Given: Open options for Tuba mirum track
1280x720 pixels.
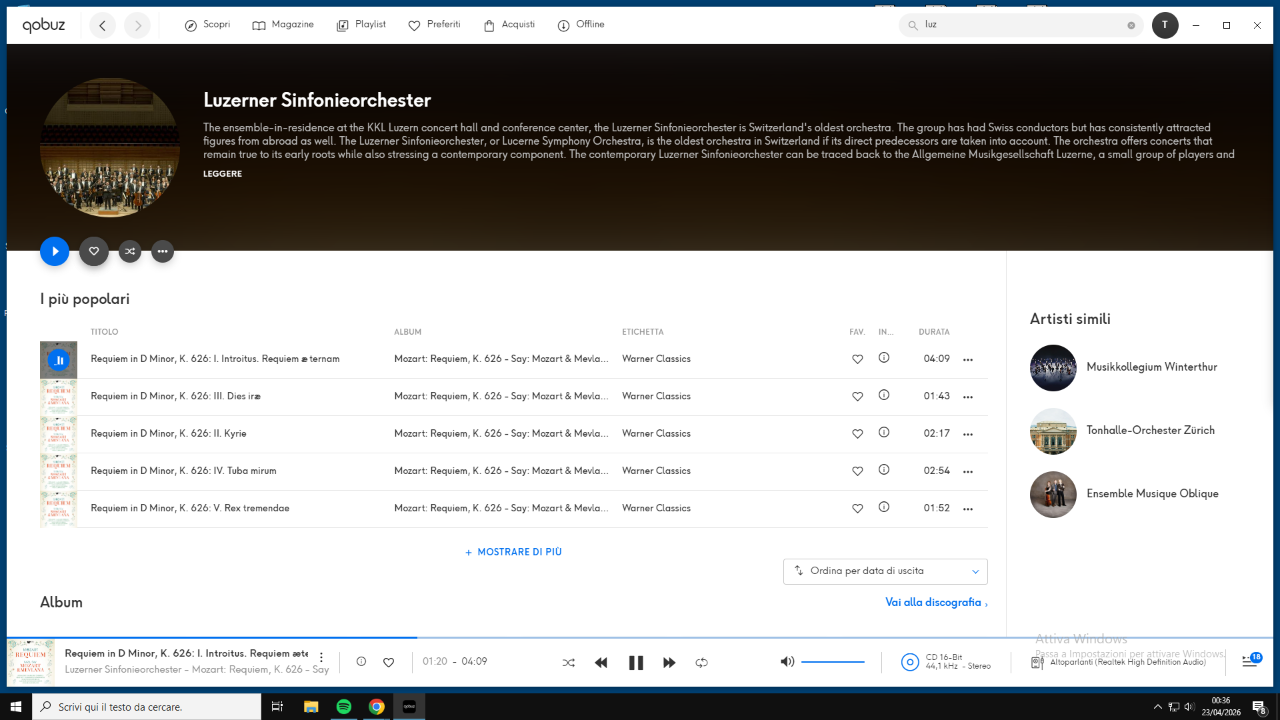Looking at the screenshot, I should click(x=967, y=471).
